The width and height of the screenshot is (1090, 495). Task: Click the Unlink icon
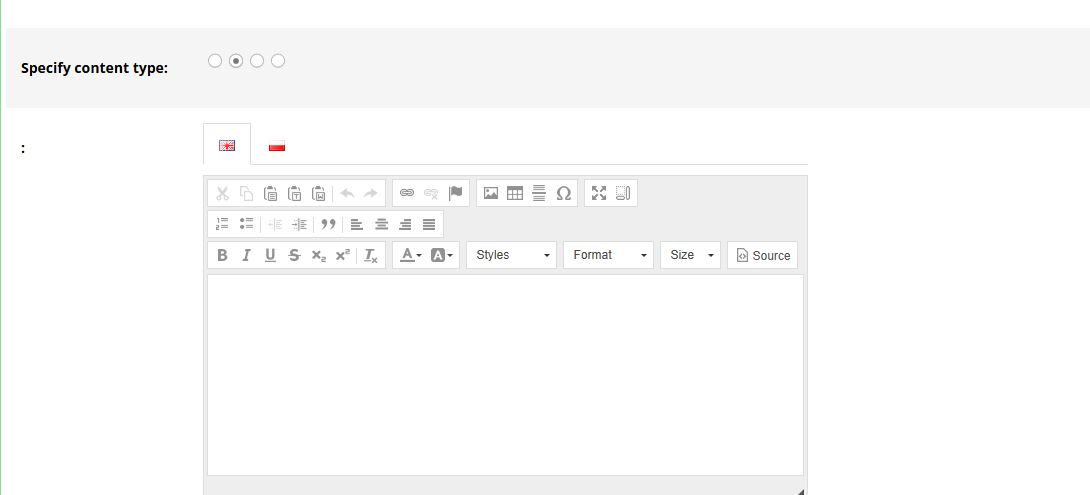[431, 193]
